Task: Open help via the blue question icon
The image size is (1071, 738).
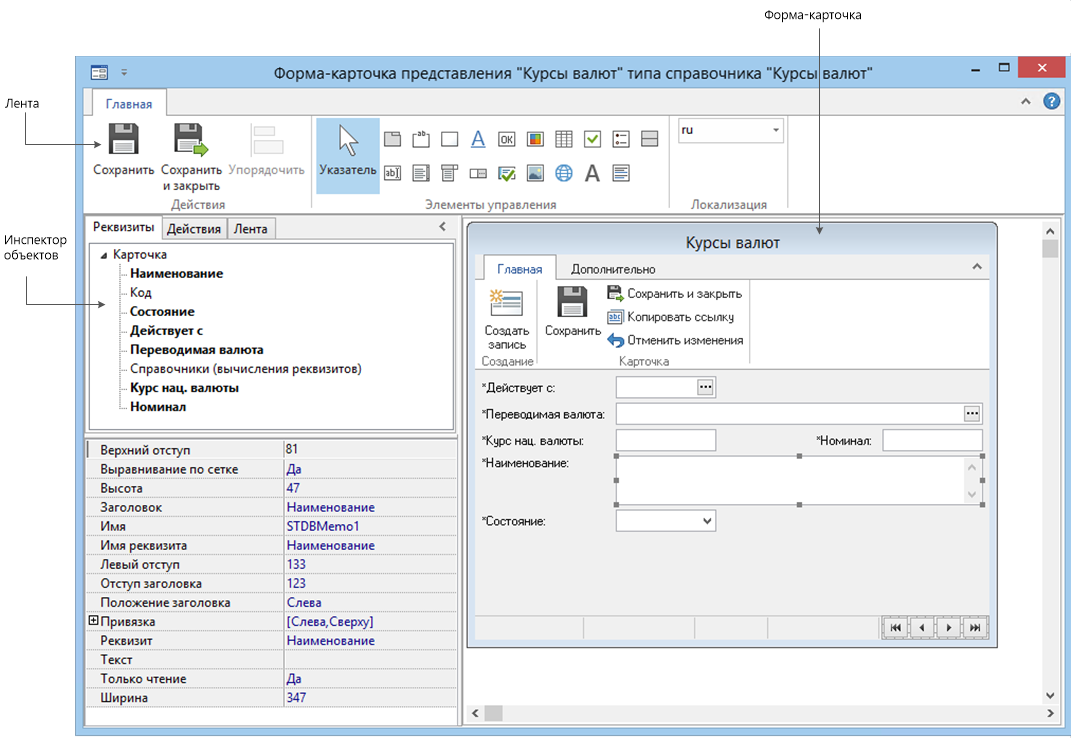Action: coord(1051,102)
